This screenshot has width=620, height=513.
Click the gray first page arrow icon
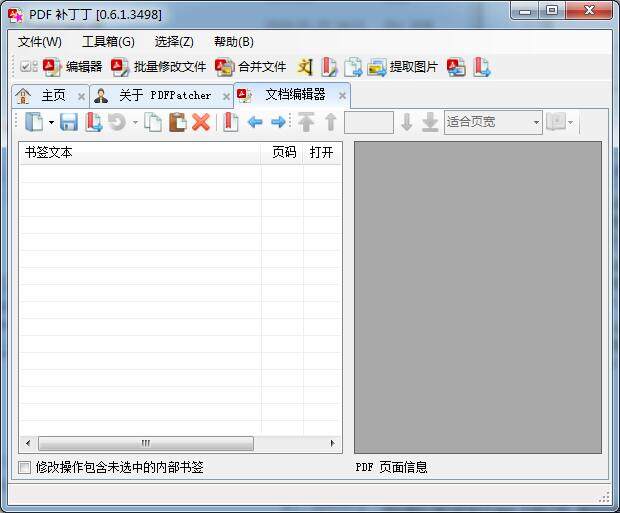[306, 122]
